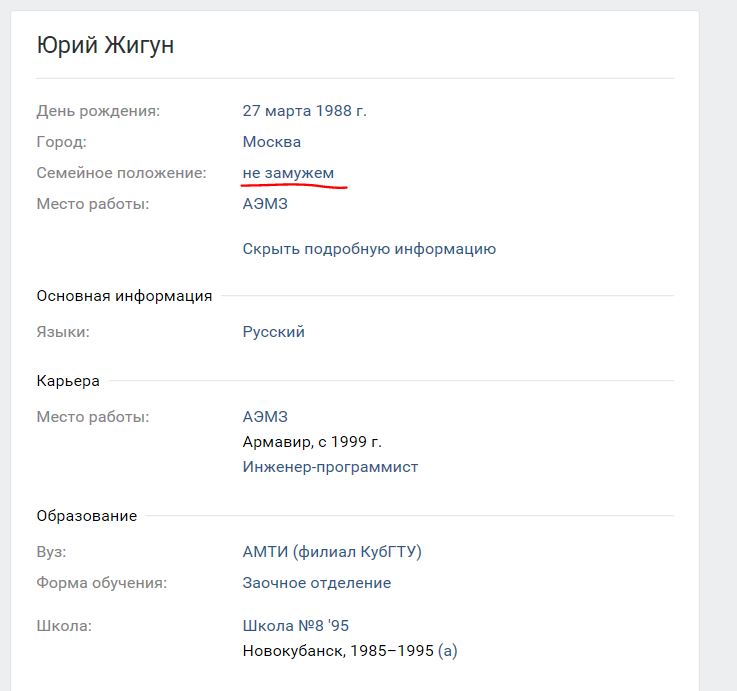Click the "(а)" class letter link

(448, 651)
